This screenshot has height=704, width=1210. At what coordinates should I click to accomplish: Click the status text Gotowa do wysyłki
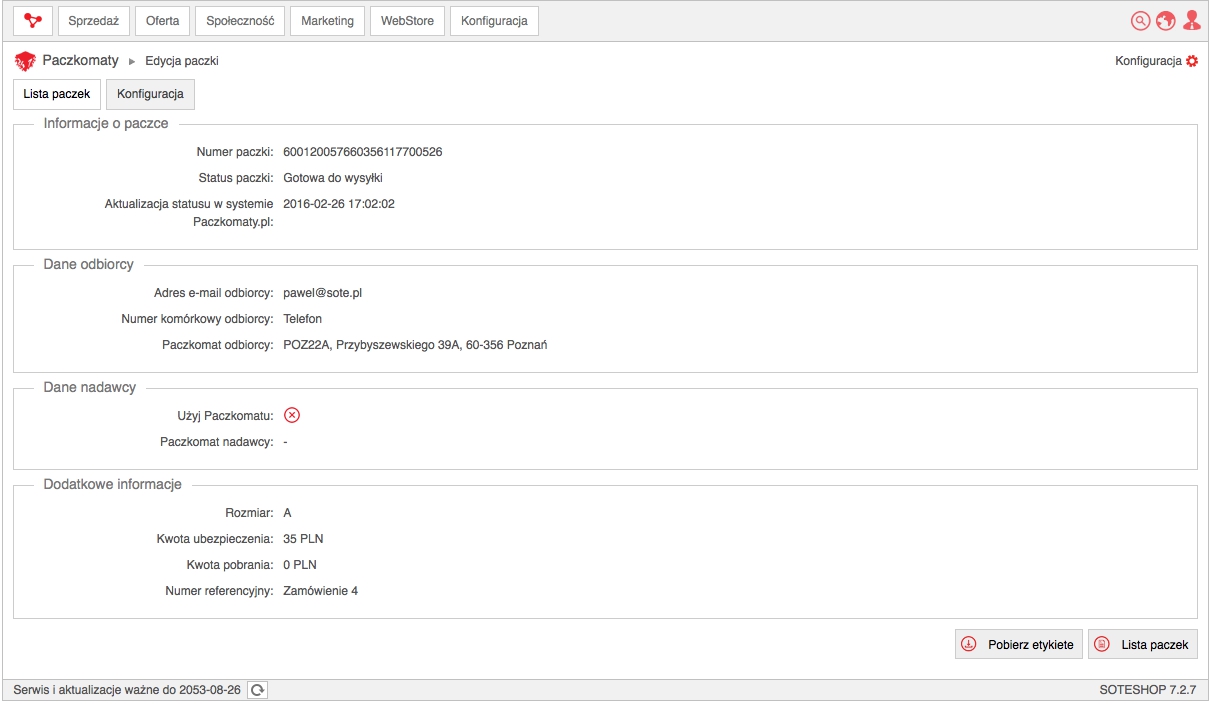pos(333,178)
